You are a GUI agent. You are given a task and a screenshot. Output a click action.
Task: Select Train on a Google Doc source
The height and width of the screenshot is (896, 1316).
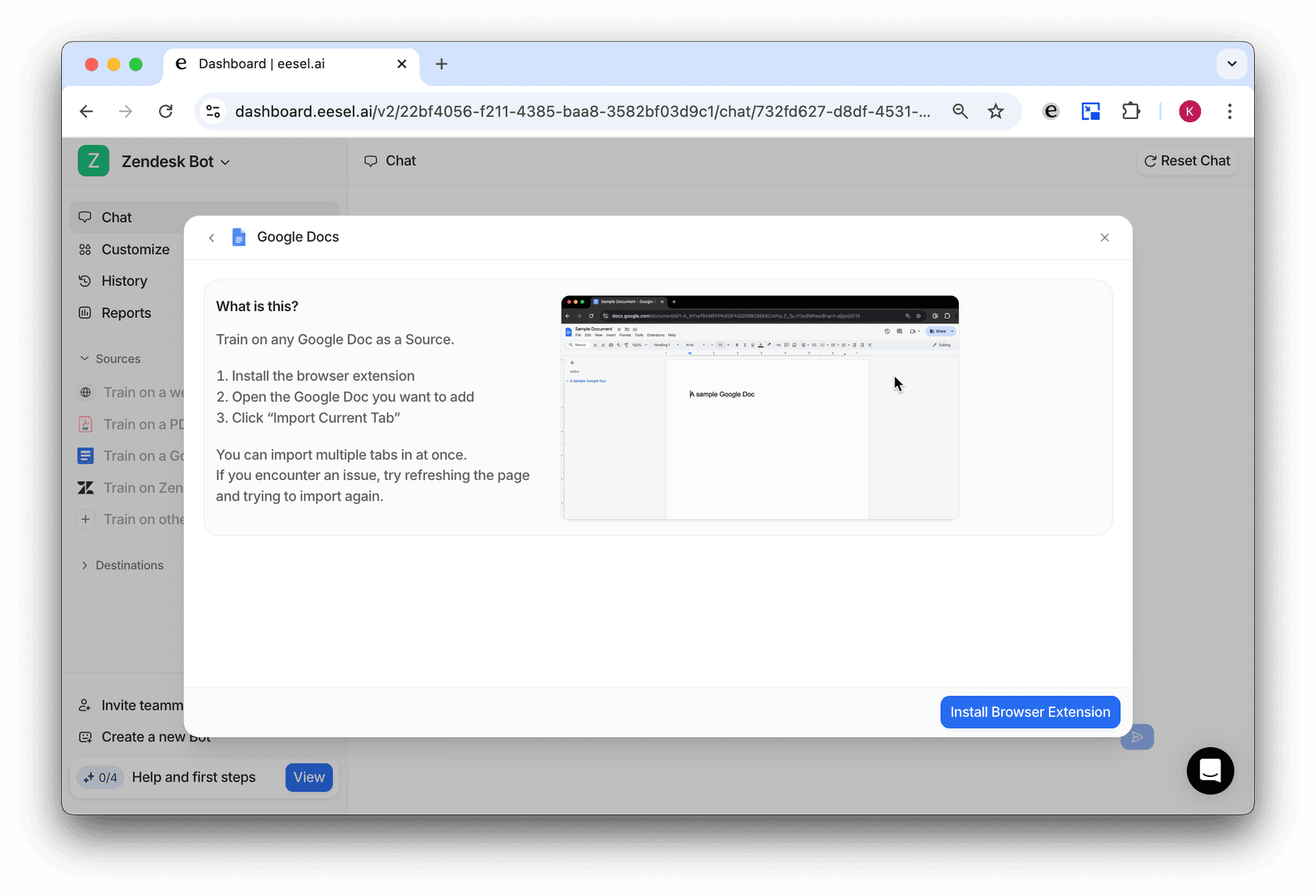[x=131, y=456]
